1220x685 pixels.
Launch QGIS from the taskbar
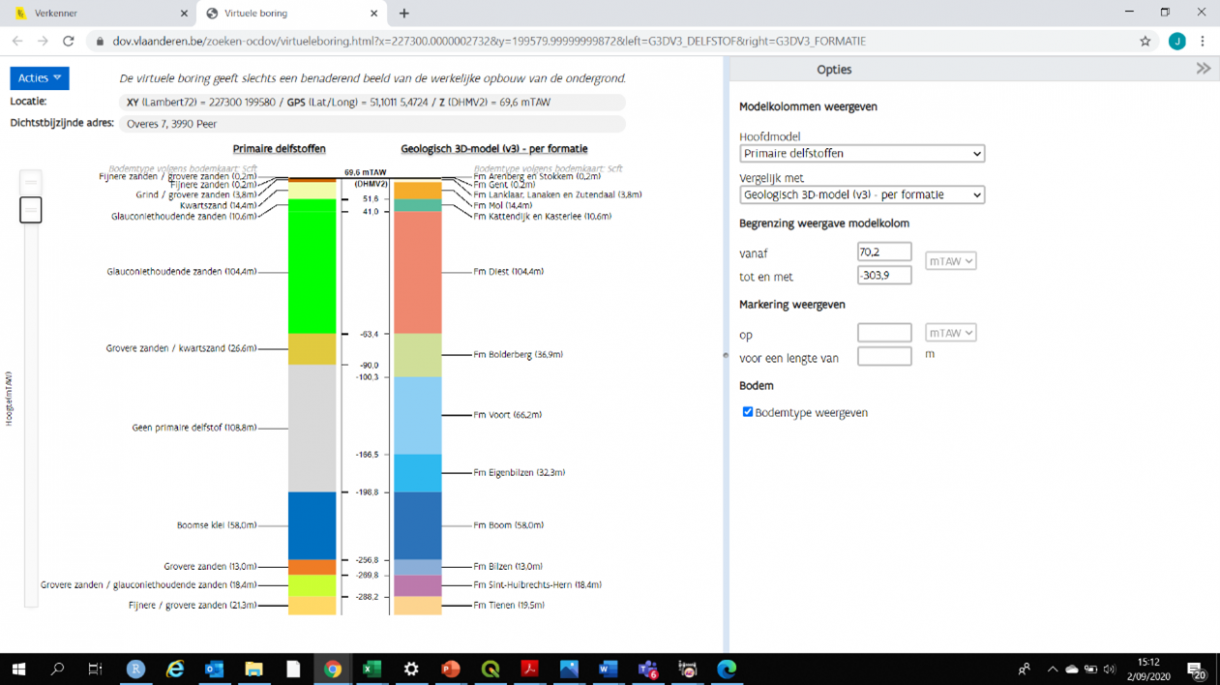click(x=489, y=669)
